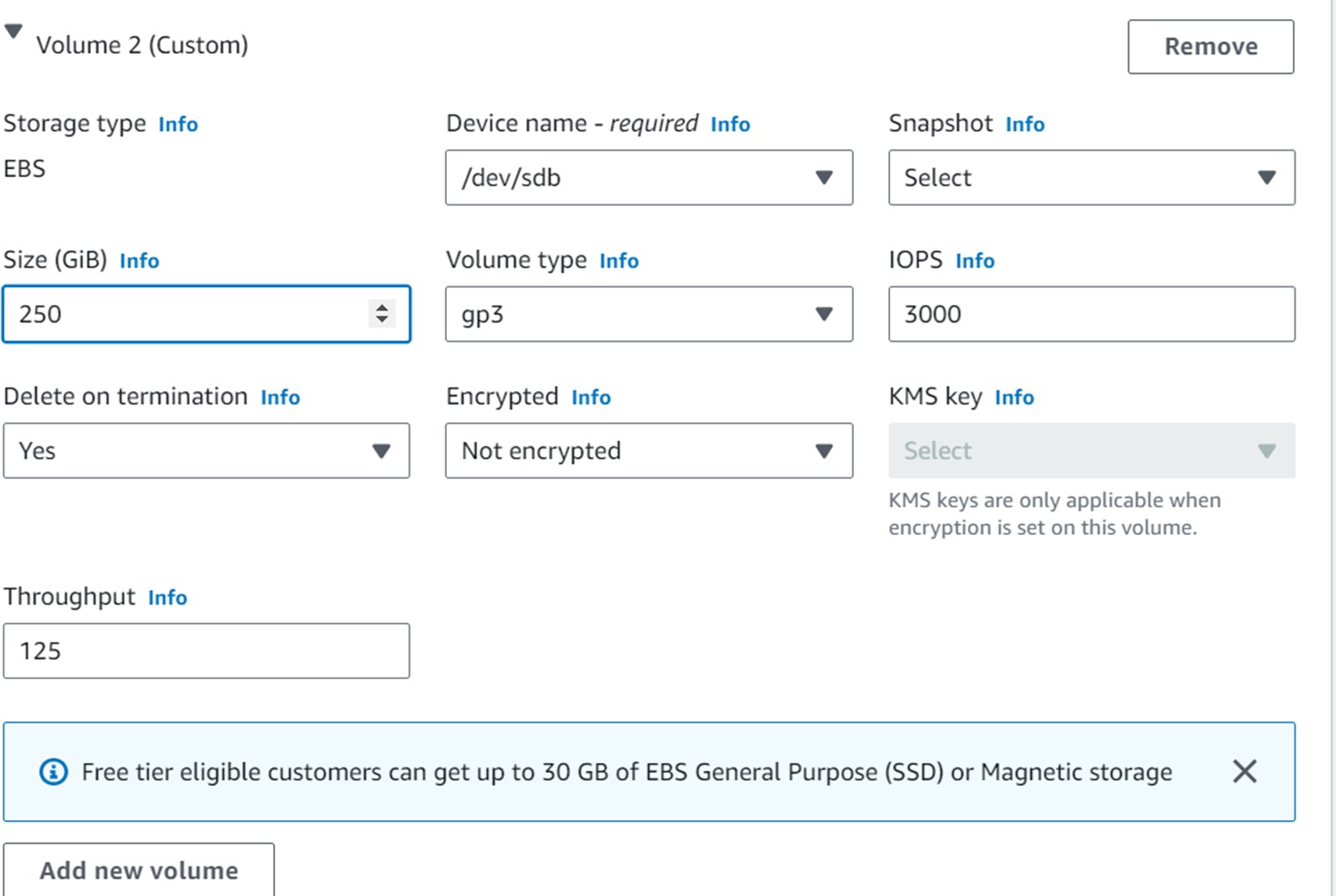Open the Delete on termination Yes dropdown
This screenshot has height=896, width=1336.
pyautogui.click(x=206, y=451)
